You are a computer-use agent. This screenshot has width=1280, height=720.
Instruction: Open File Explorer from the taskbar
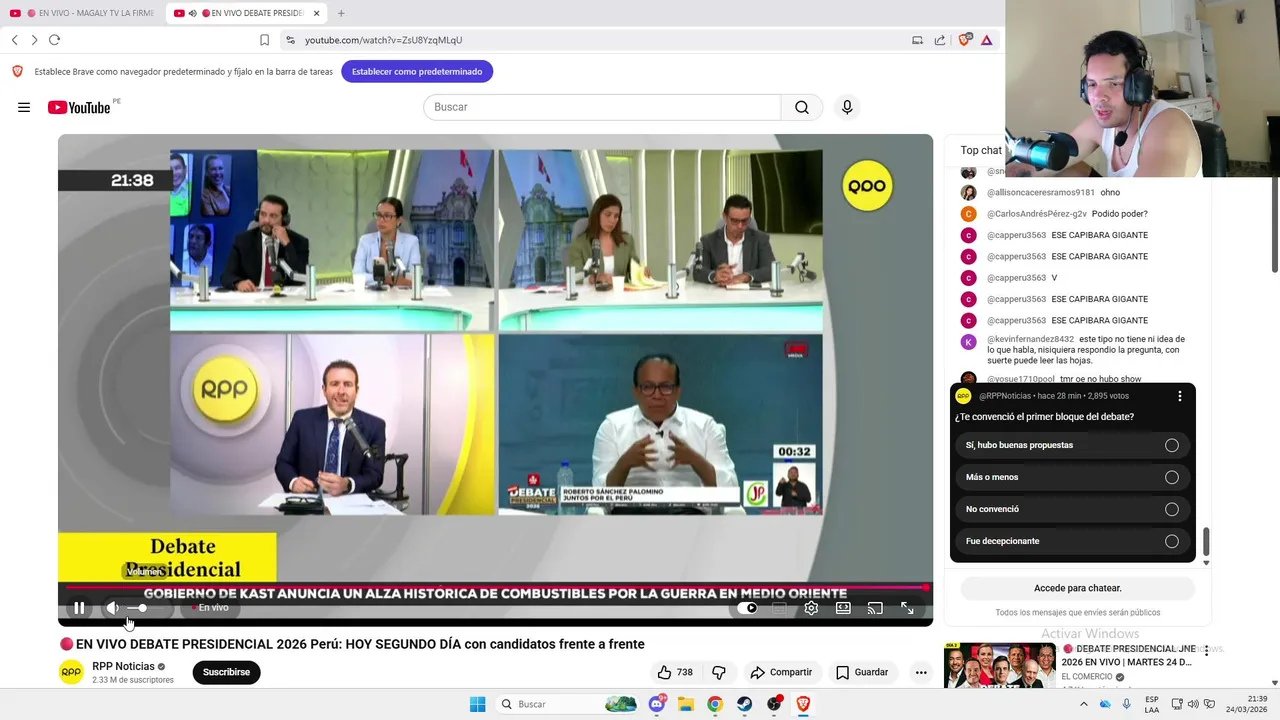686,704
